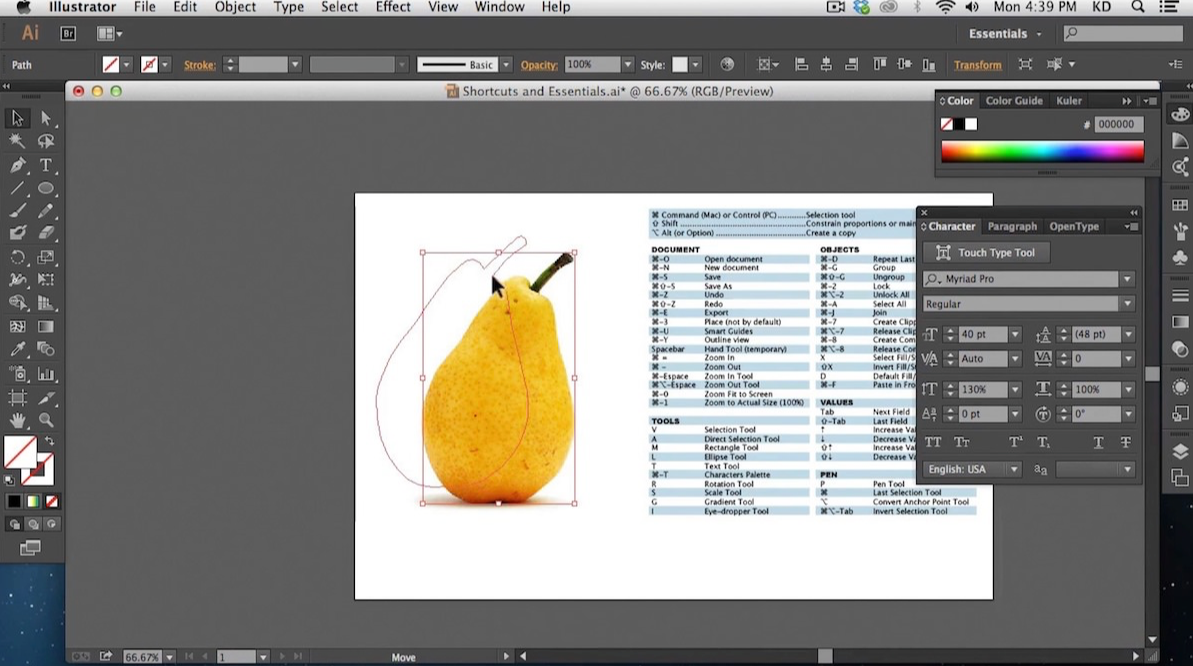The width and height of the screenshot is (1193, 666).
Task: Choose the Pen tool in toolbox
Action: [x=17, y=165]
